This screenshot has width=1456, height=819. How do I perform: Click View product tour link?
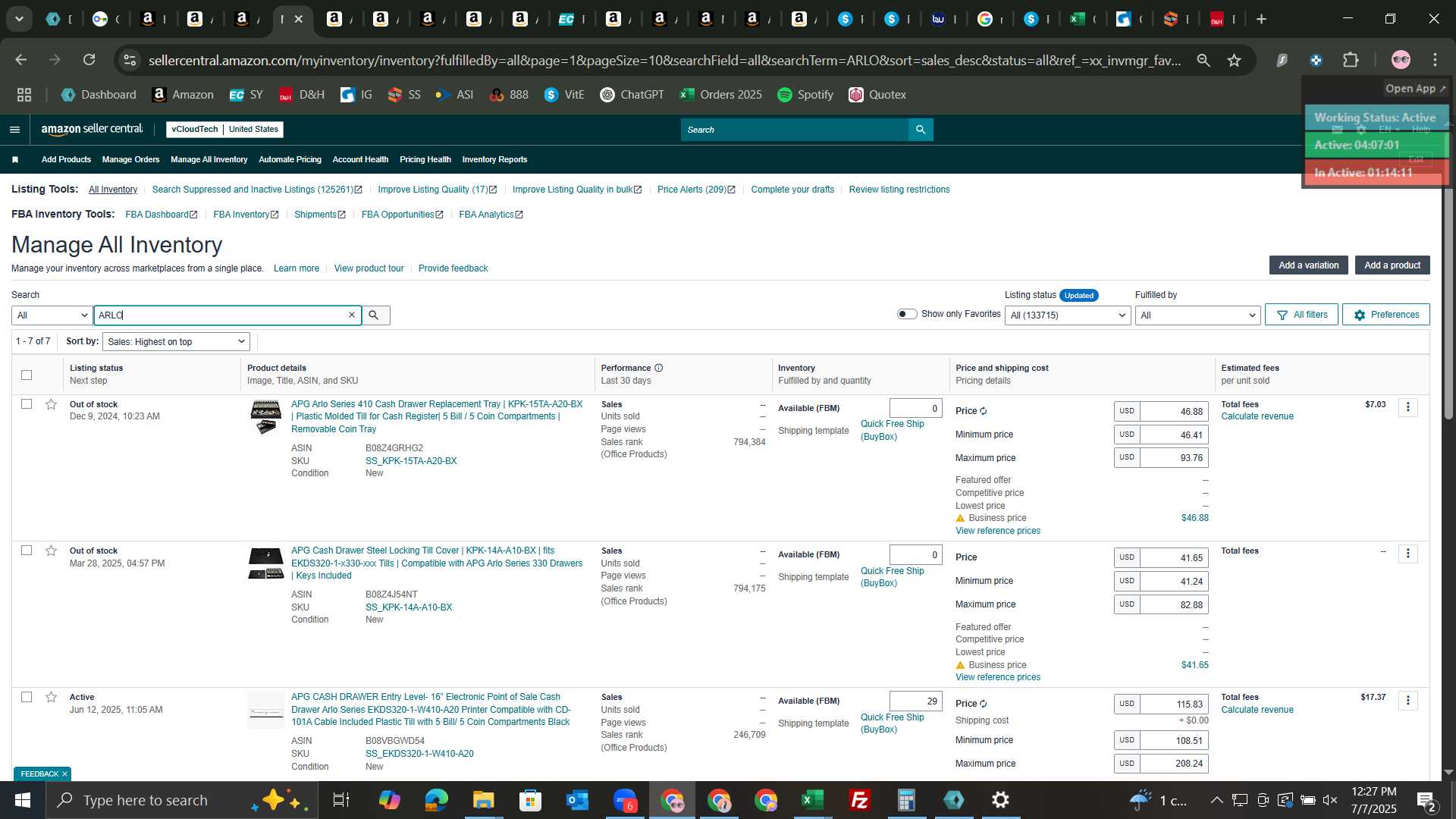pos(369,268)
